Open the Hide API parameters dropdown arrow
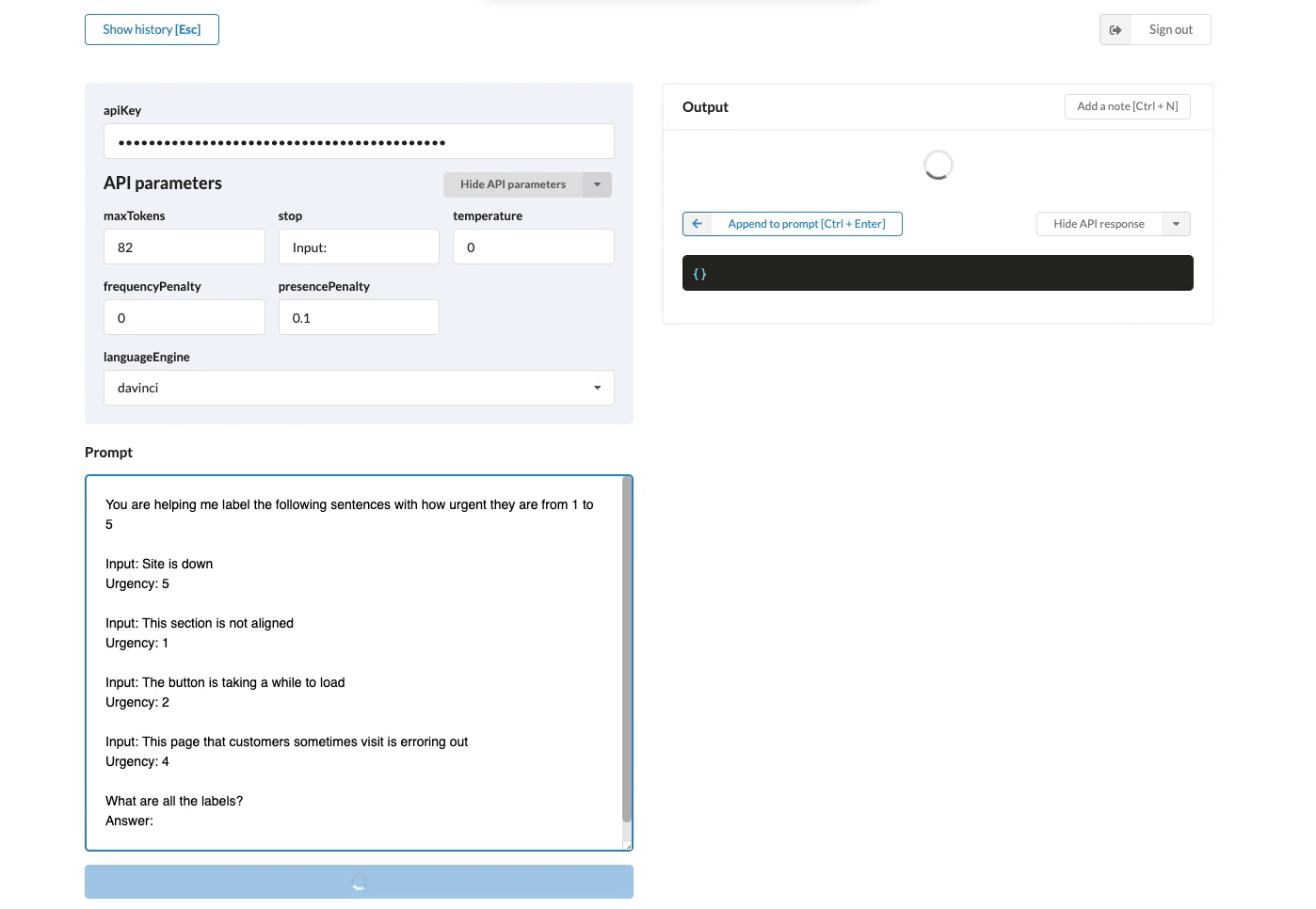This screenshot has height=909, width=1316. click(597, 184)
